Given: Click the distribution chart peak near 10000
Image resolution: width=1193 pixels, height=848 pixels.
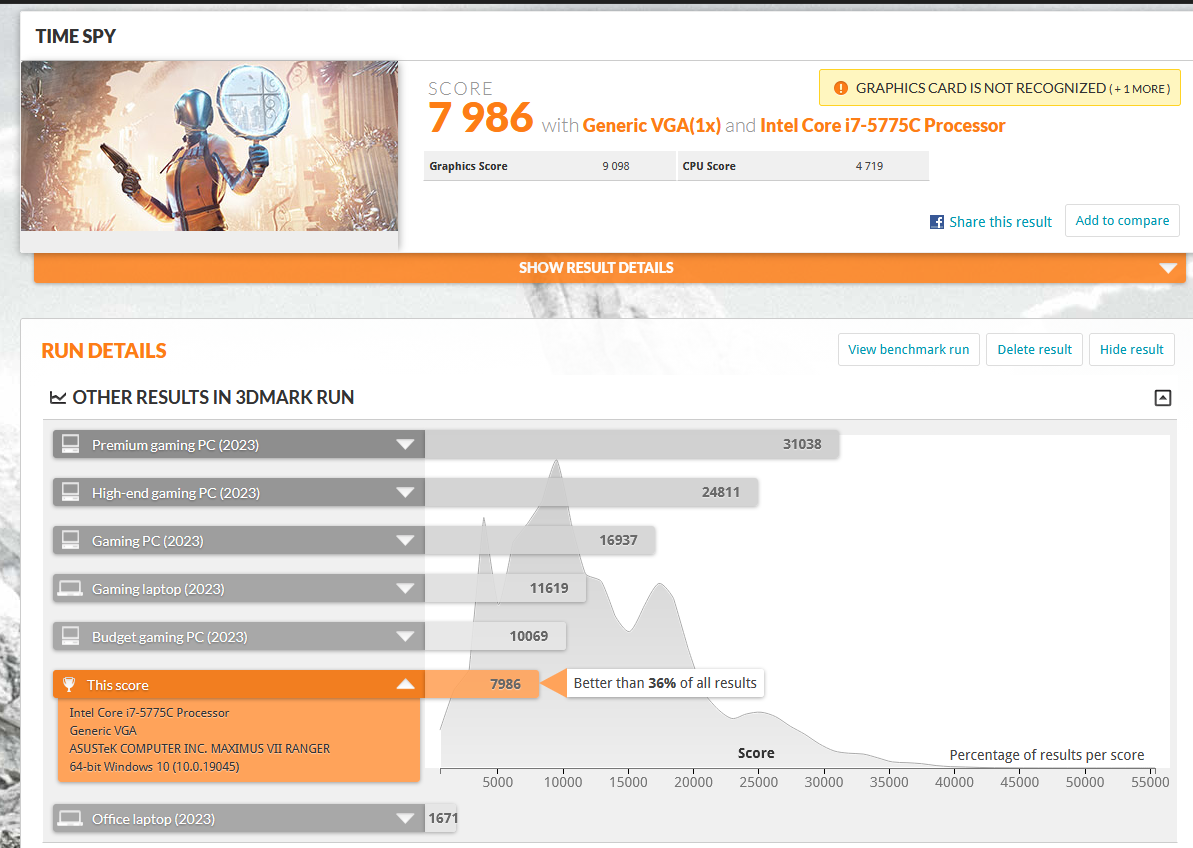Looking at the screenshot, I should (556, 463).
